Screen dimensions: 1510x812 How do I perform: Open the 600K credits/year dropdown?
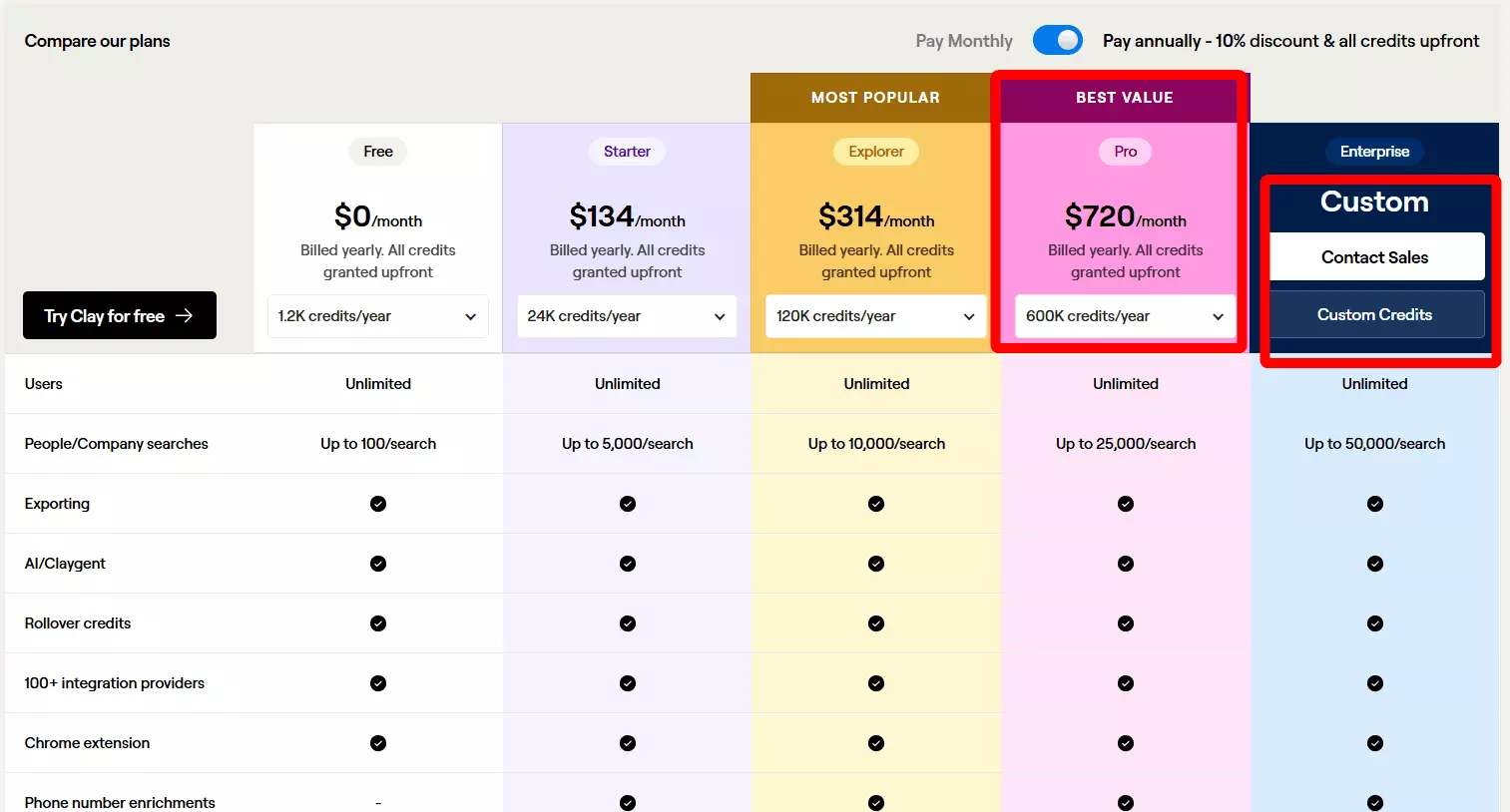click(x=1125, y=316)
